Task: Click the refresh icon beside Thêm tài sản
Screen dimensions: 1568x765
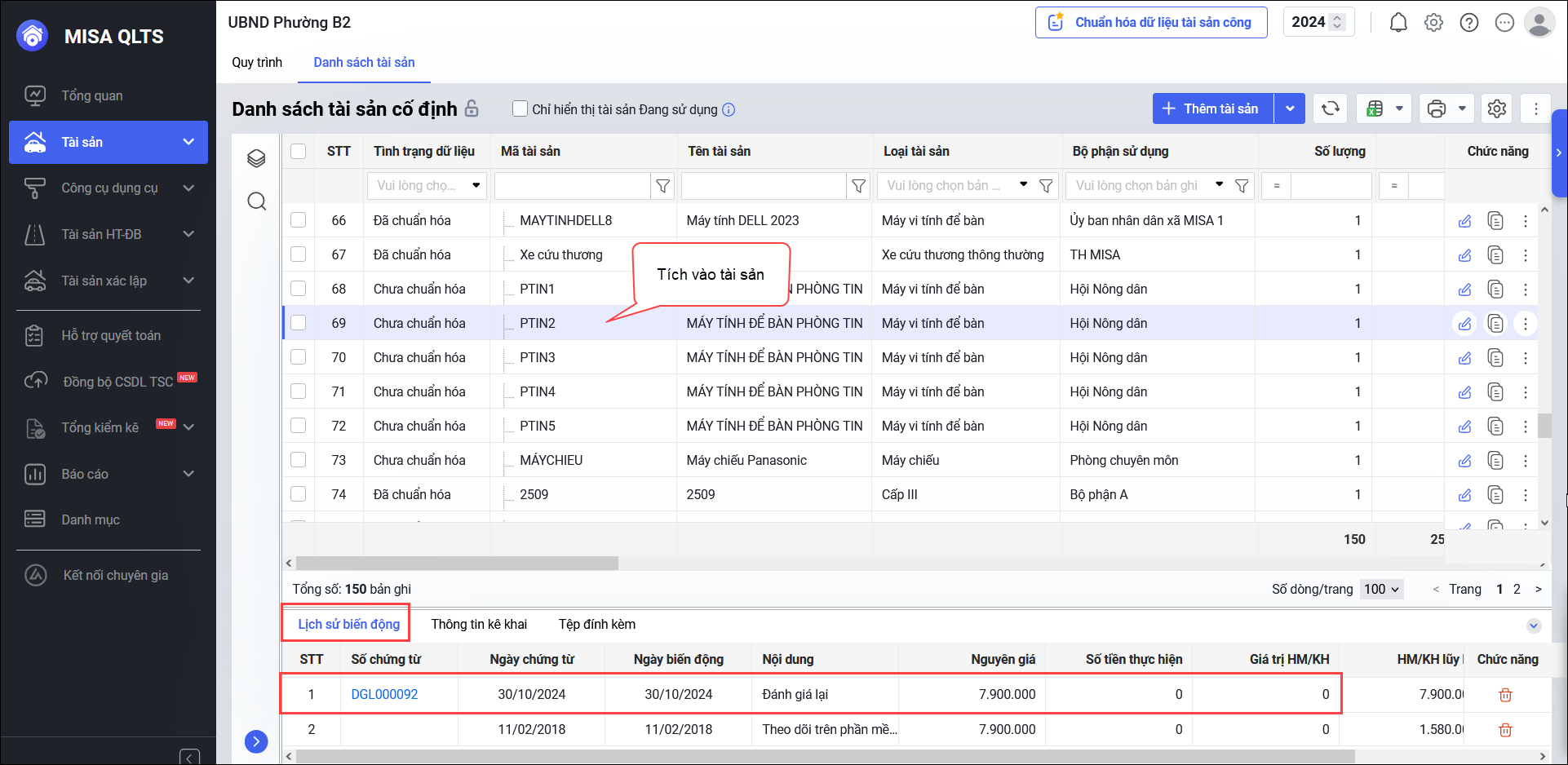Action: 1331,108
